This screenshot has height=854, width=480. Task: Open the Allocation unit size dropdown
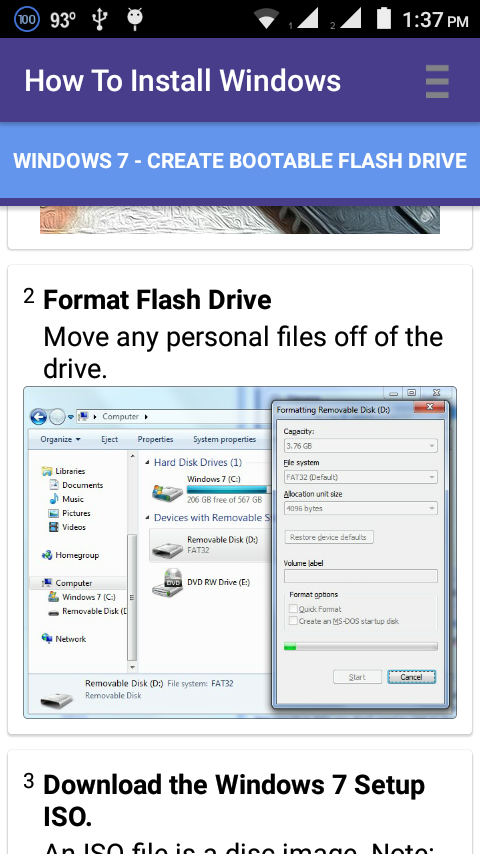(x=361, y=508)
